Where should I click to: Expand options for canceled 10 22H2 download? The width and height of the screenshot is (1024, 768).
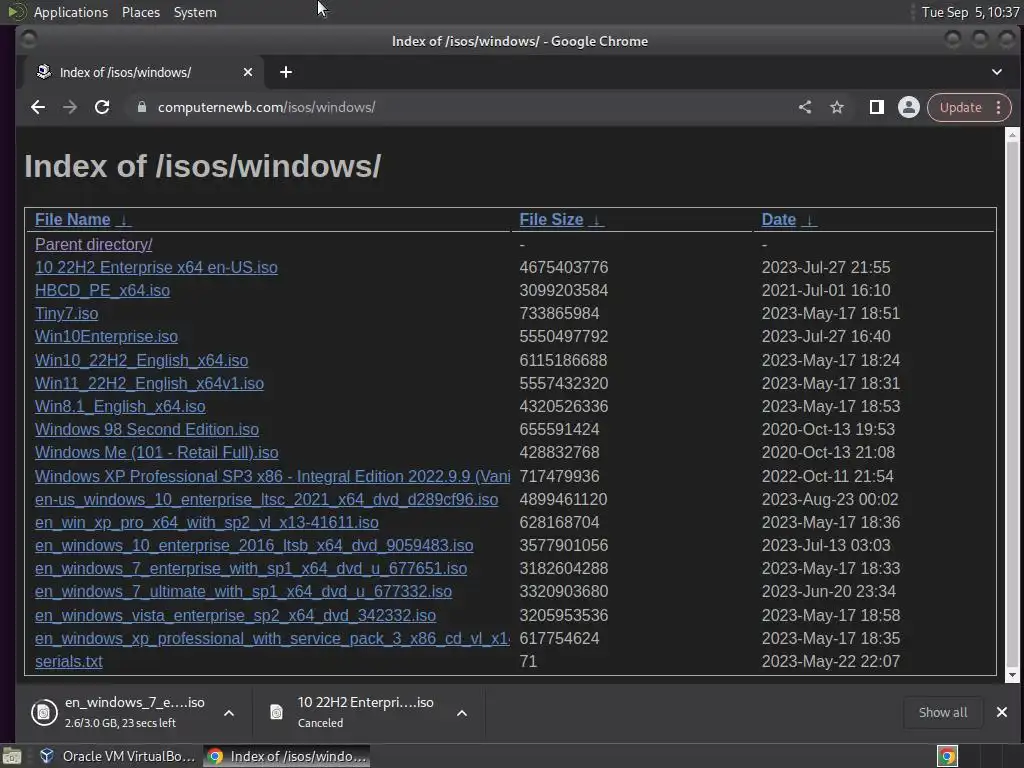tap(462, 712)
